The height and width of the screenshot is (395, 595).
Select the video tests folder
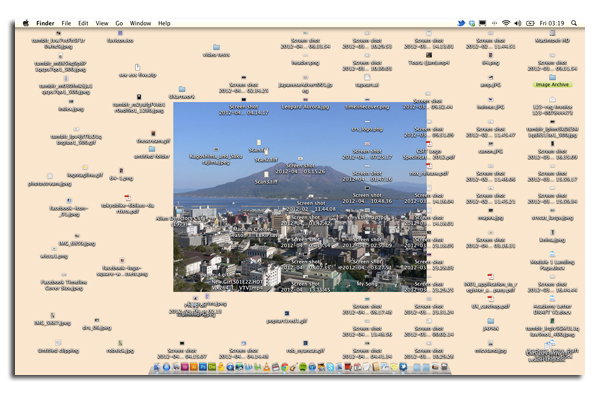pos(216,50)
